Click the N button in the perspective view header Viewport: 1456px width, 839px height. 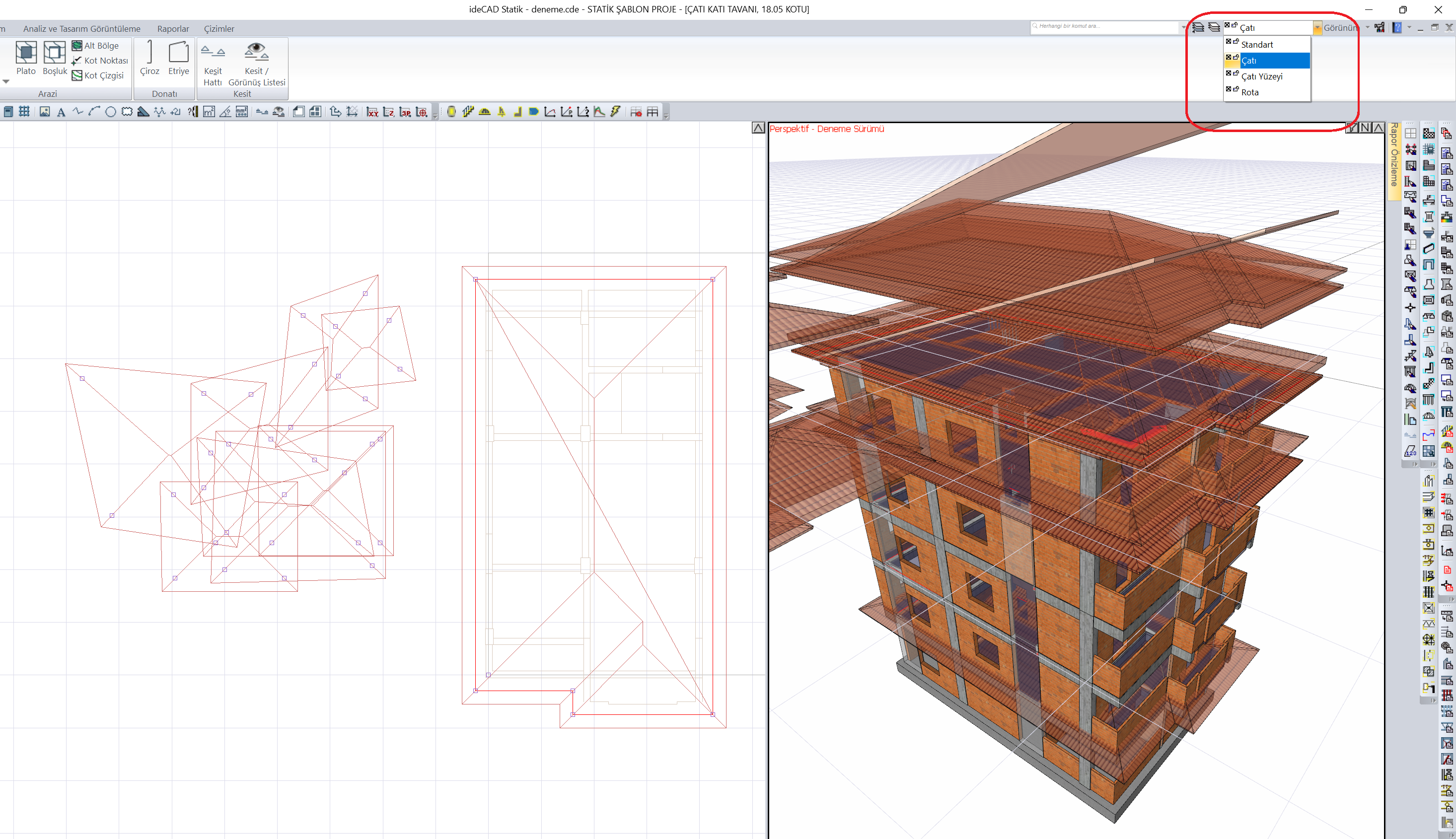click(1365, 128)
